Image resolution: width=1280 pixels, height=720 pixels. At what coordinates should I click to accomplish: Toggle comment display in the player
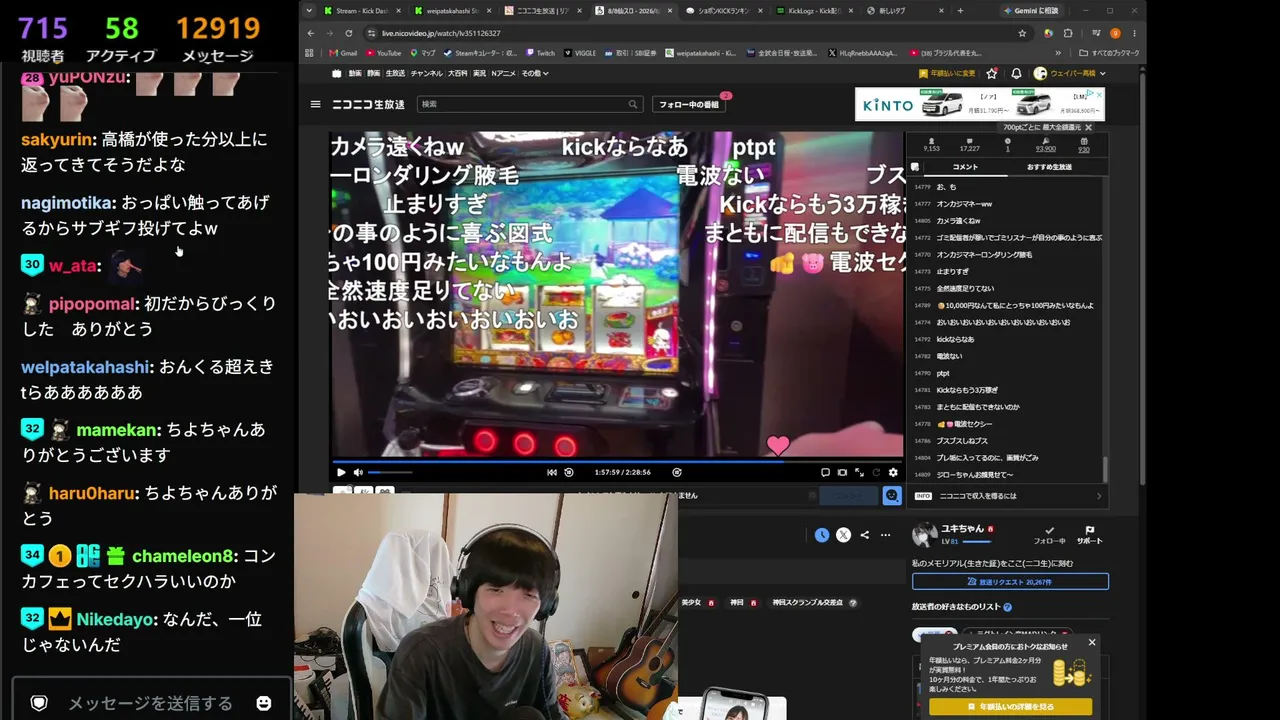(x=825, y=472)
